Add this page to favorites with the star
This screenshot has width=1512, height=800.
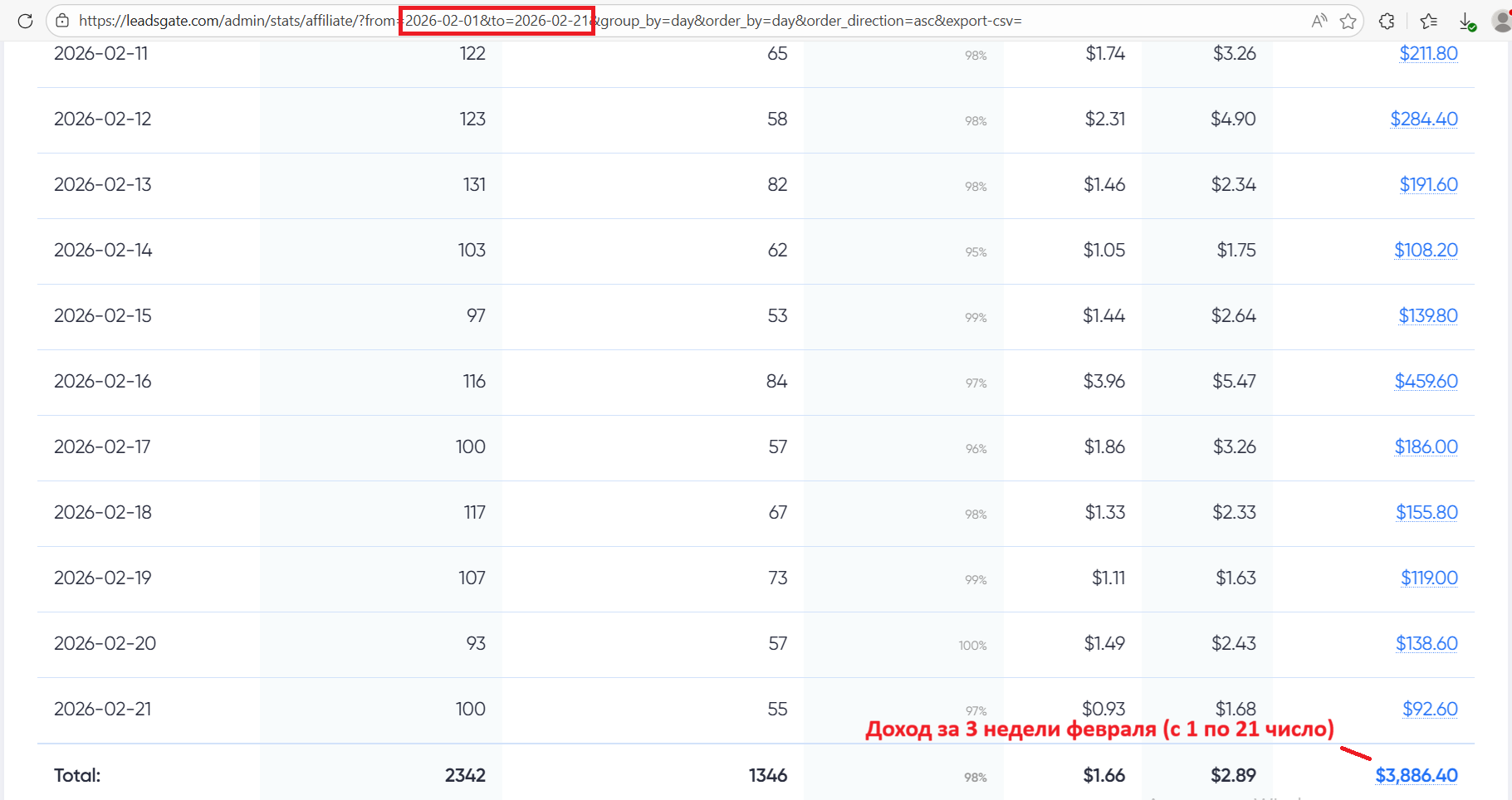pos(1348,21)
